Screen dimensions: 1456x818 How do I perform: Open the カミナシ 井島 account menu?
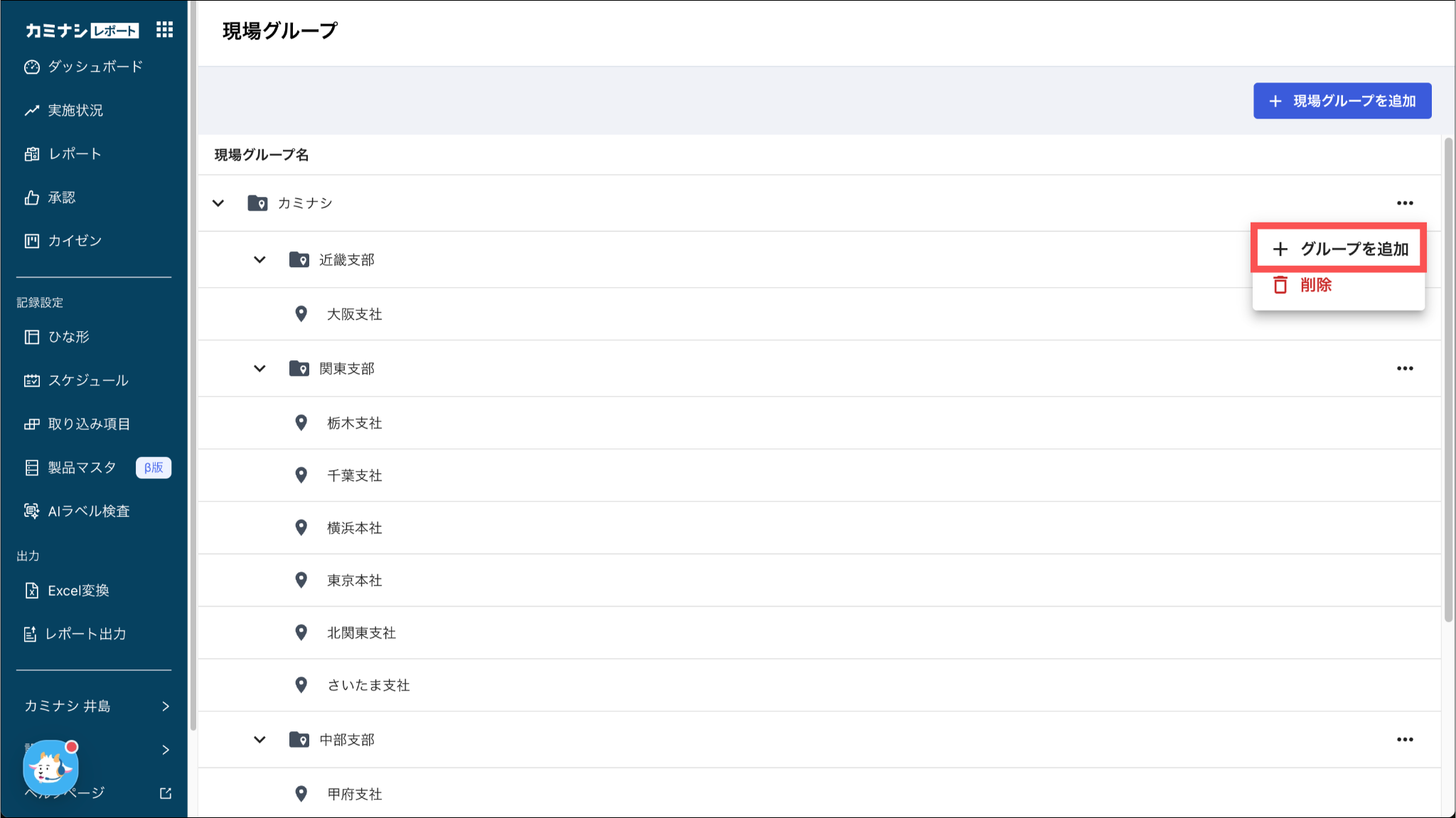point(94,706)
